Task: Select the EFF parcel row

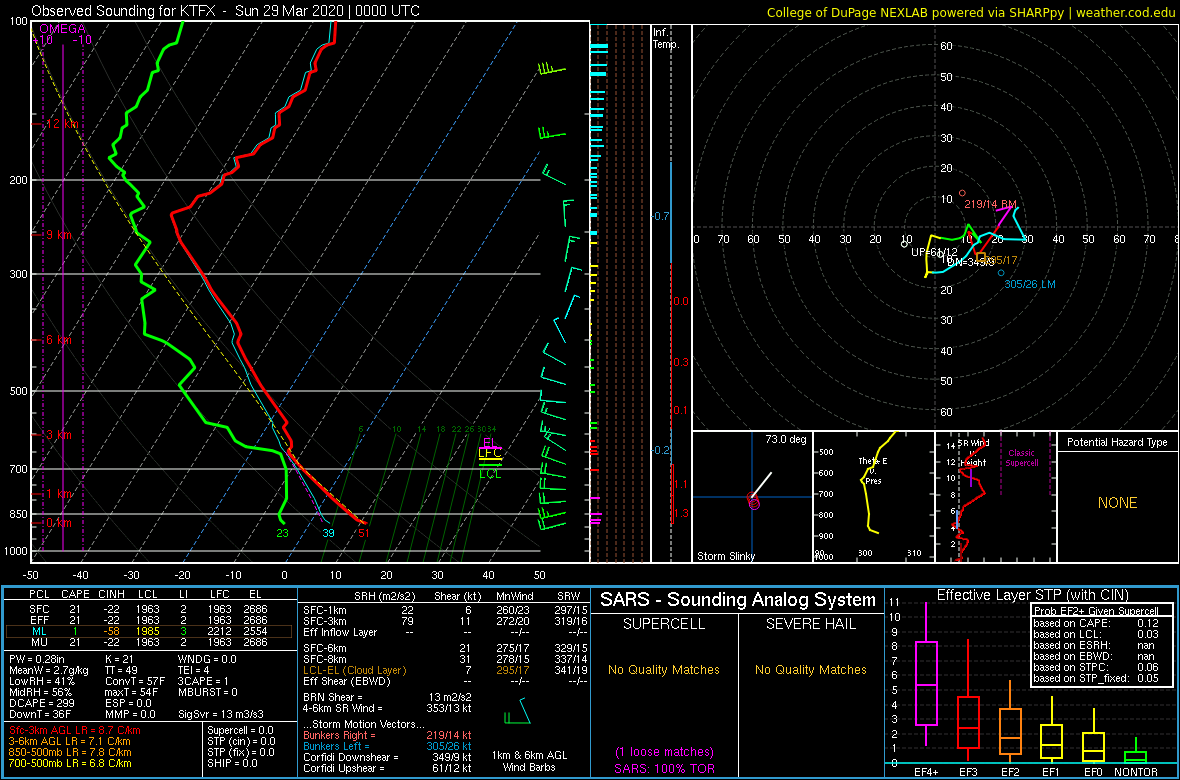Action: coord(149,620)
